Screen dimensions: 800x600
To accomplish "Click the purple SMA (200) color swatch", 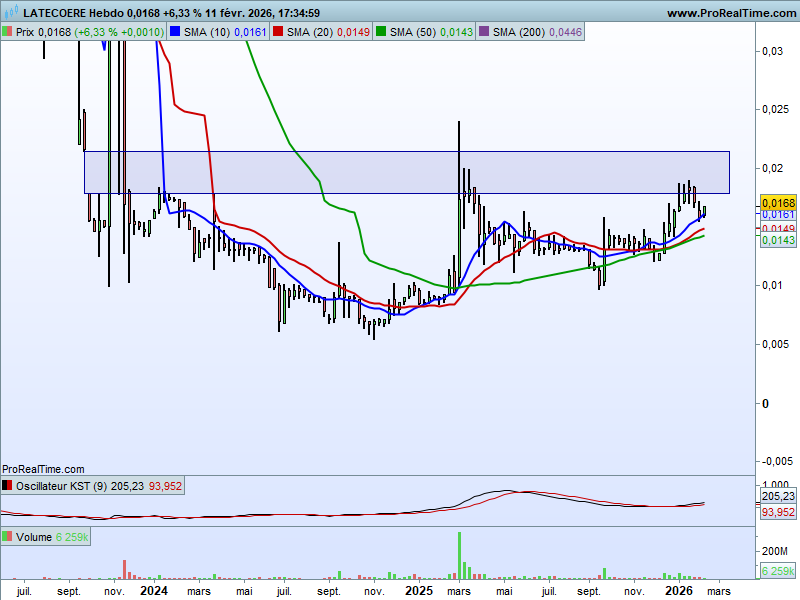I will [484, 32].
